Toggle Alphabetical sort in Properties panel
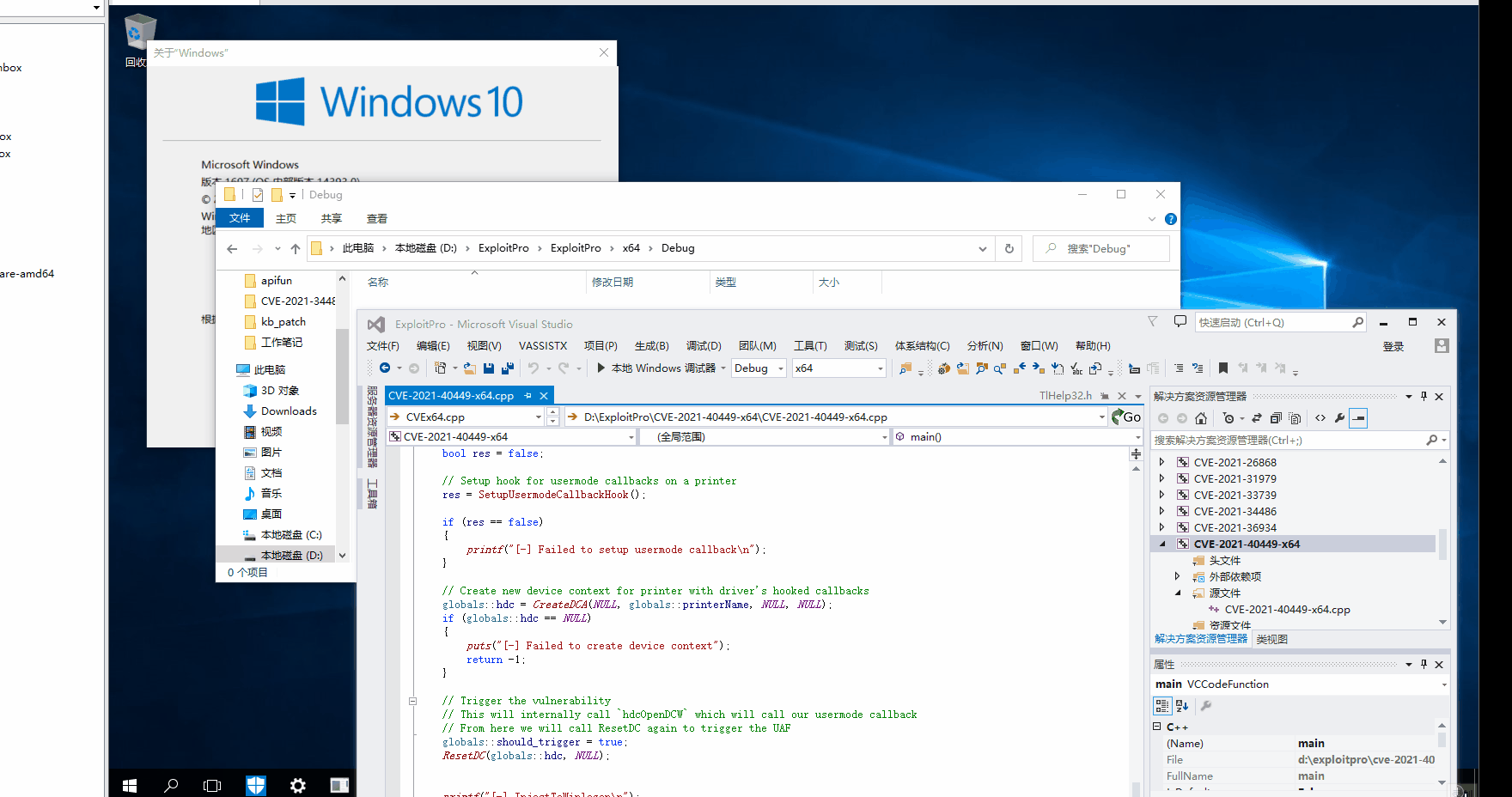 [1182, 706]
